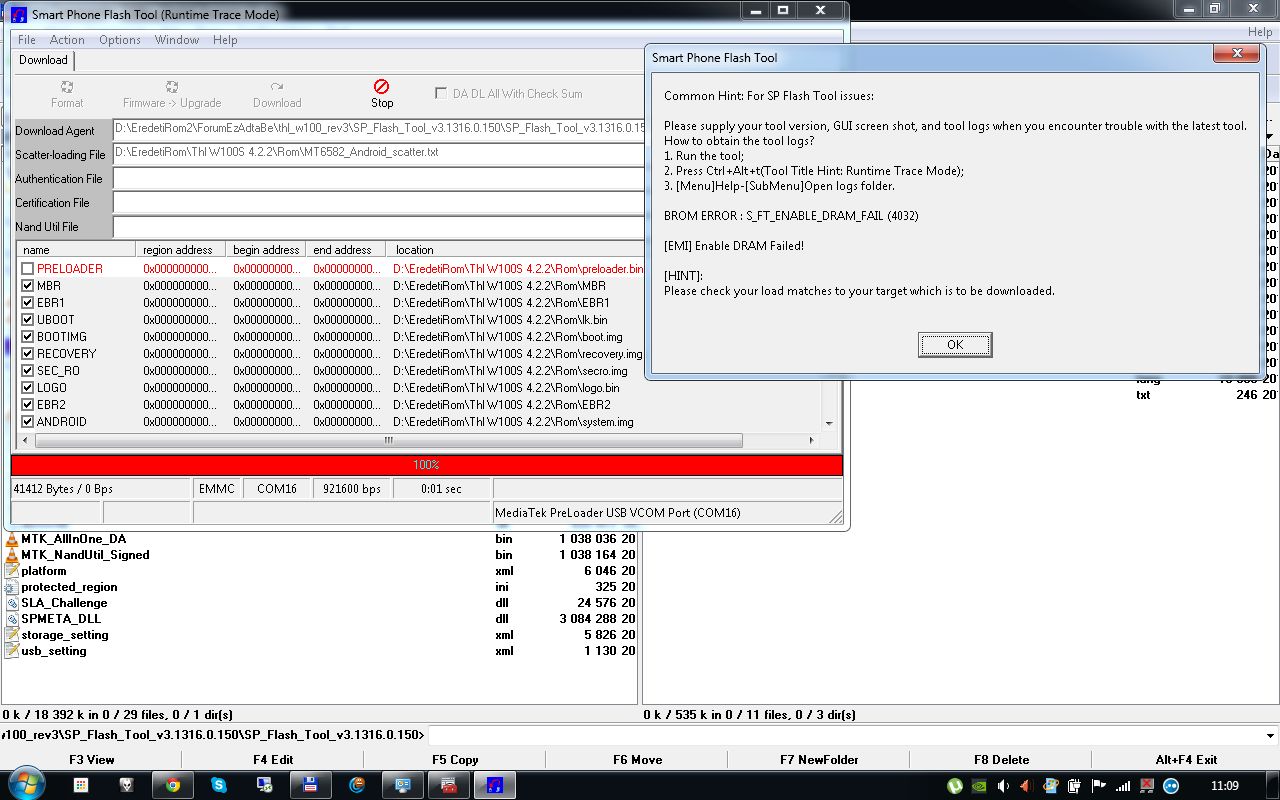Click the red Stop icon

[381, 87]
